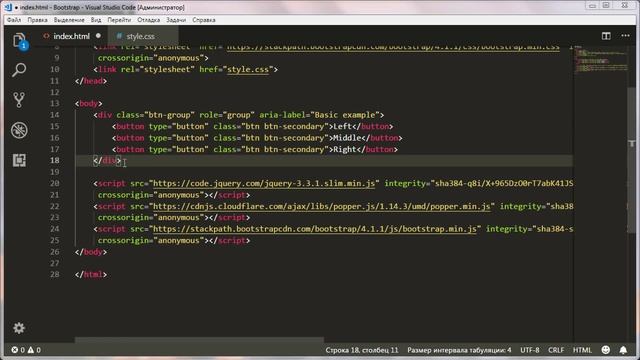Screen dimensions: 640x360
Task: Follow the jquery-3.3.1.slim.min.js link
Action: click(264, 184)
